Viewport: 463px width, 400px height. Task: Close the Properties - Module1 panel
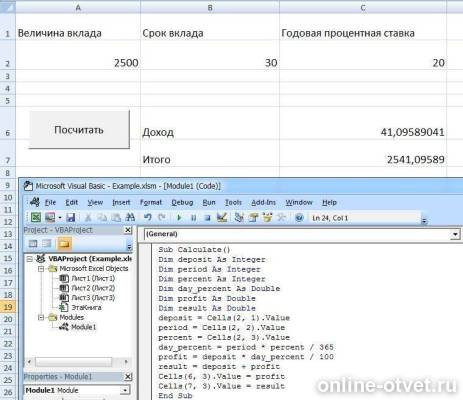point(128,377)
